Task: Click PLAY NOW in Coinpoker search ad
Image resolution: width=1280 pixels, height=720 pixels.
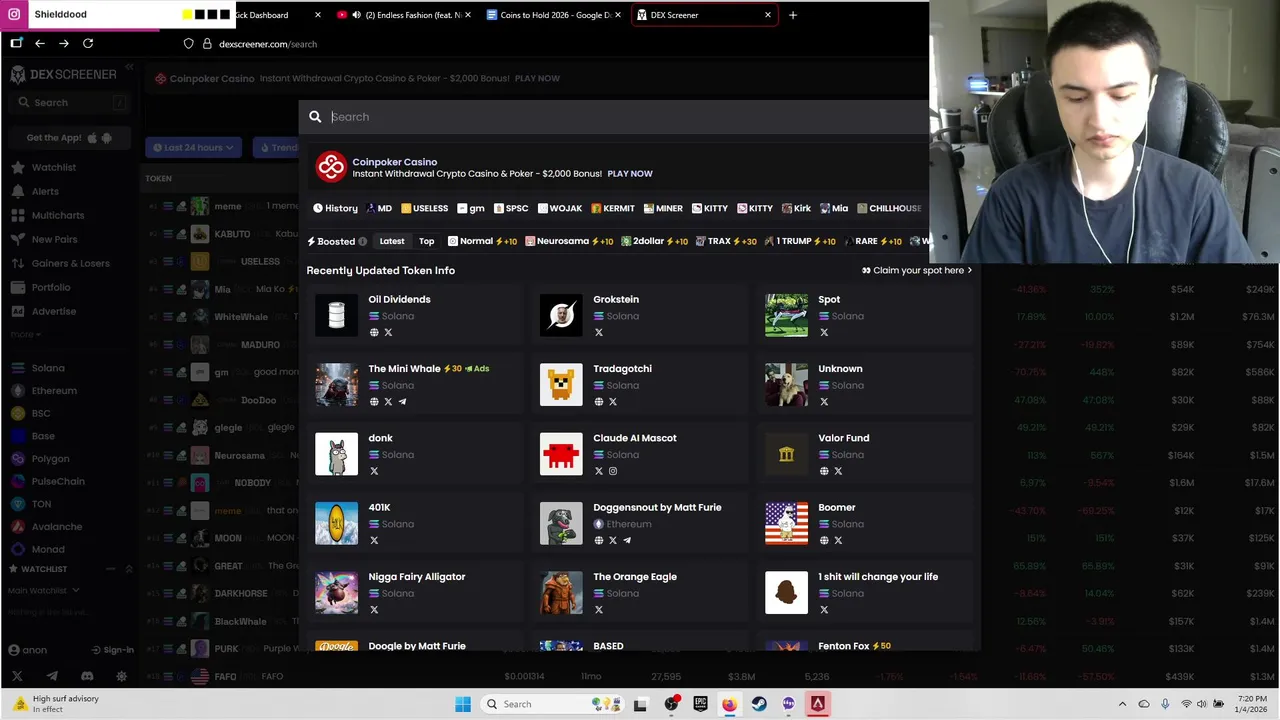Action: pos(630,174)
